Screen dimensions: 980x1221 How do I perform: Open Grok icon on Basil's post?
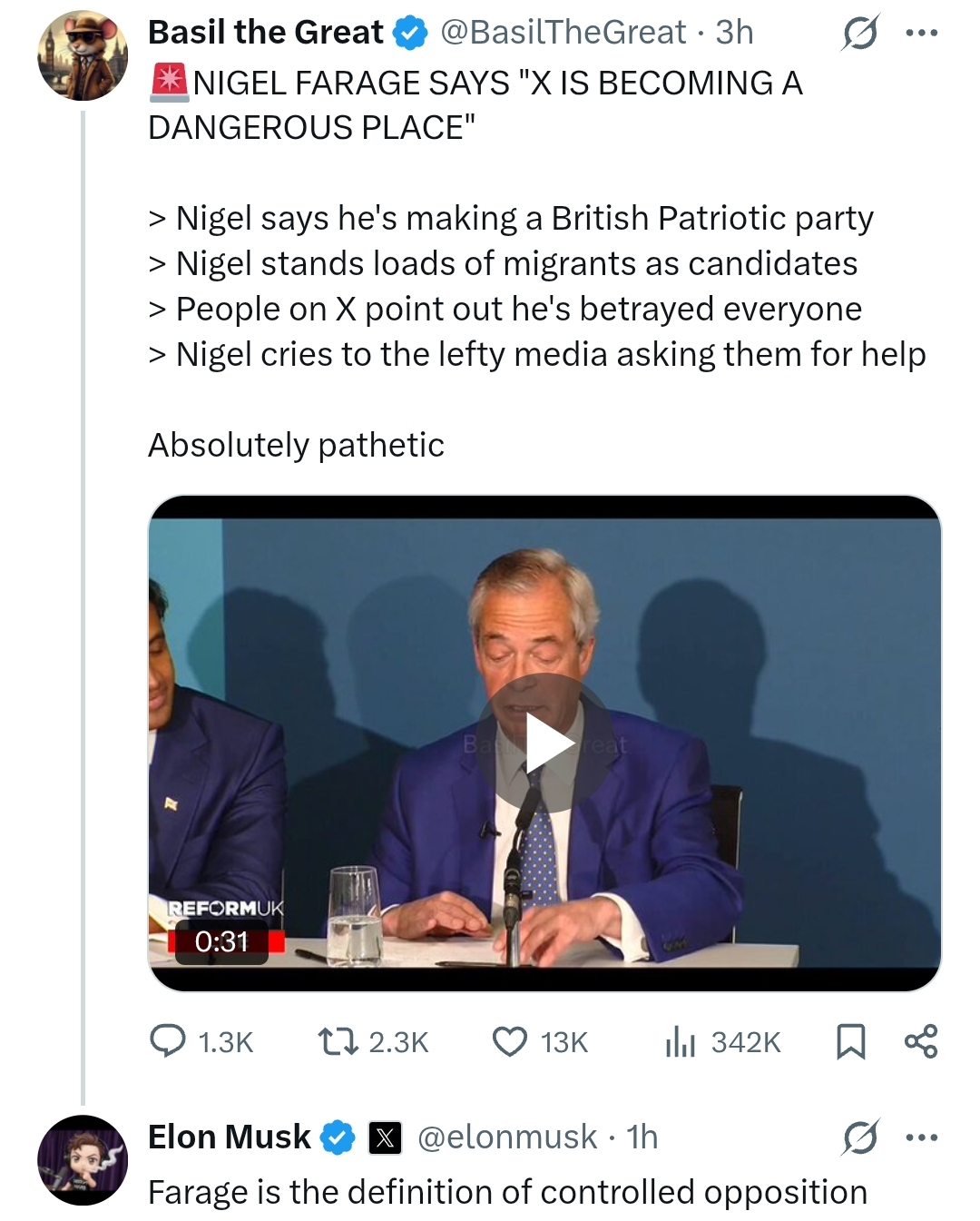pos(859,34)
